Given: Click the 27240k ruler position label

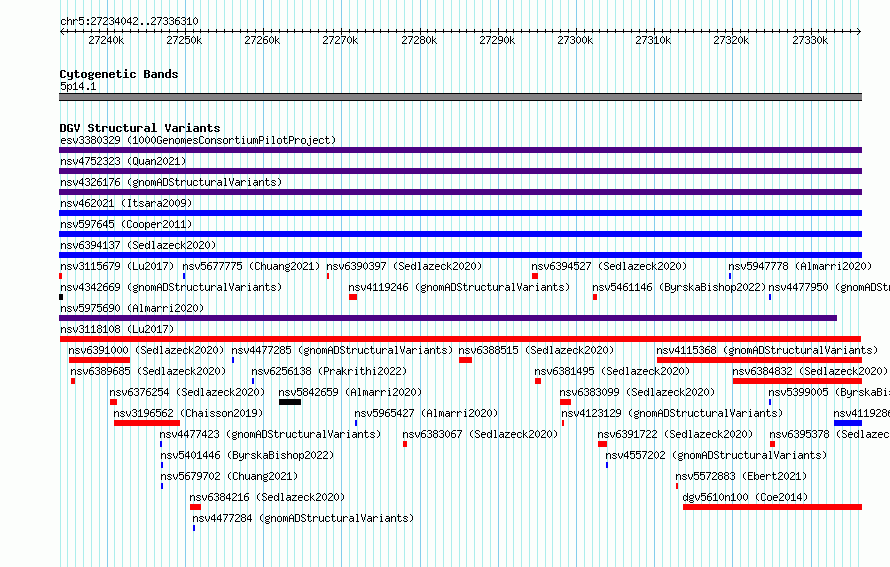Looking at the screenshot, I should [x=106, y=40].
